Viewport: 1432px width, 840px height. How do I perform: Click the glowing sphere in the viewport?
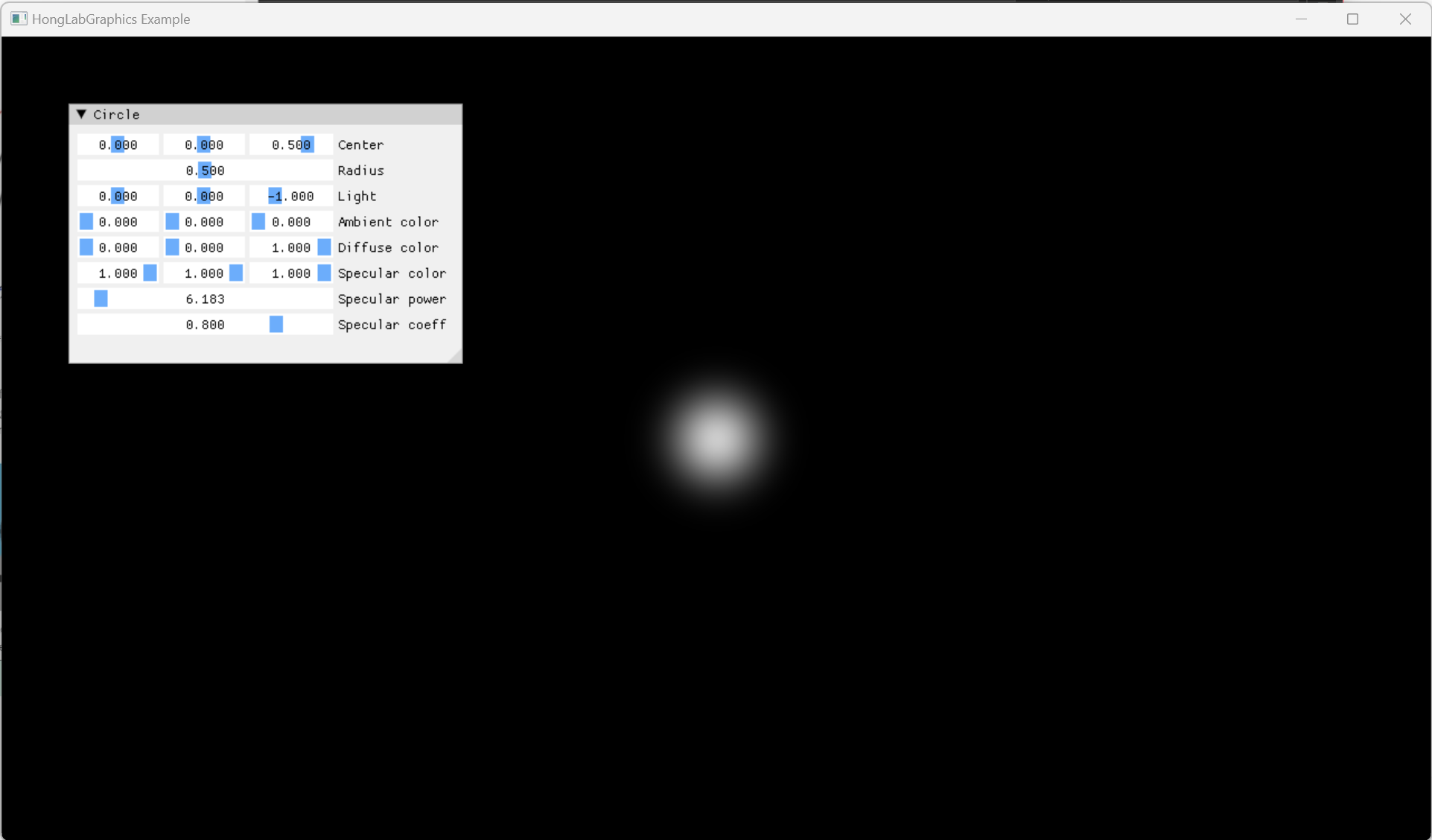click(x=716, y=439)
